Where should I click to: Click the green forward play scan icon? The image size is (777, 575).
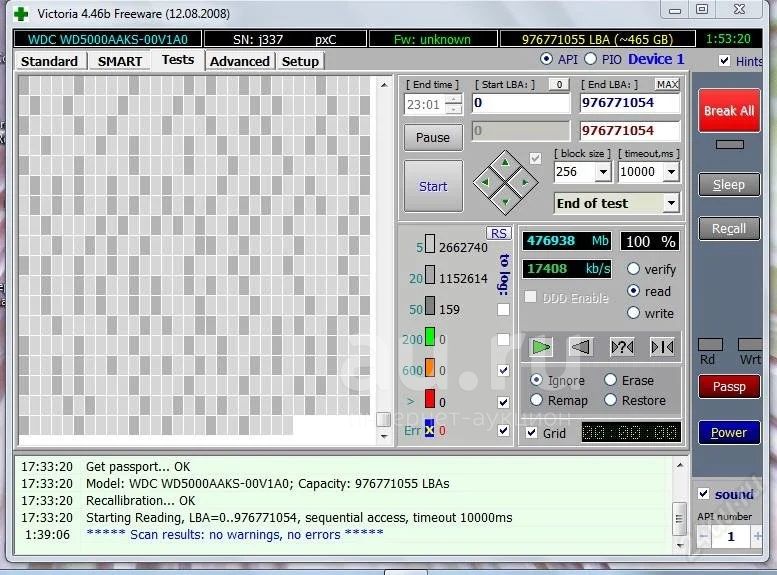coord(541,347)
